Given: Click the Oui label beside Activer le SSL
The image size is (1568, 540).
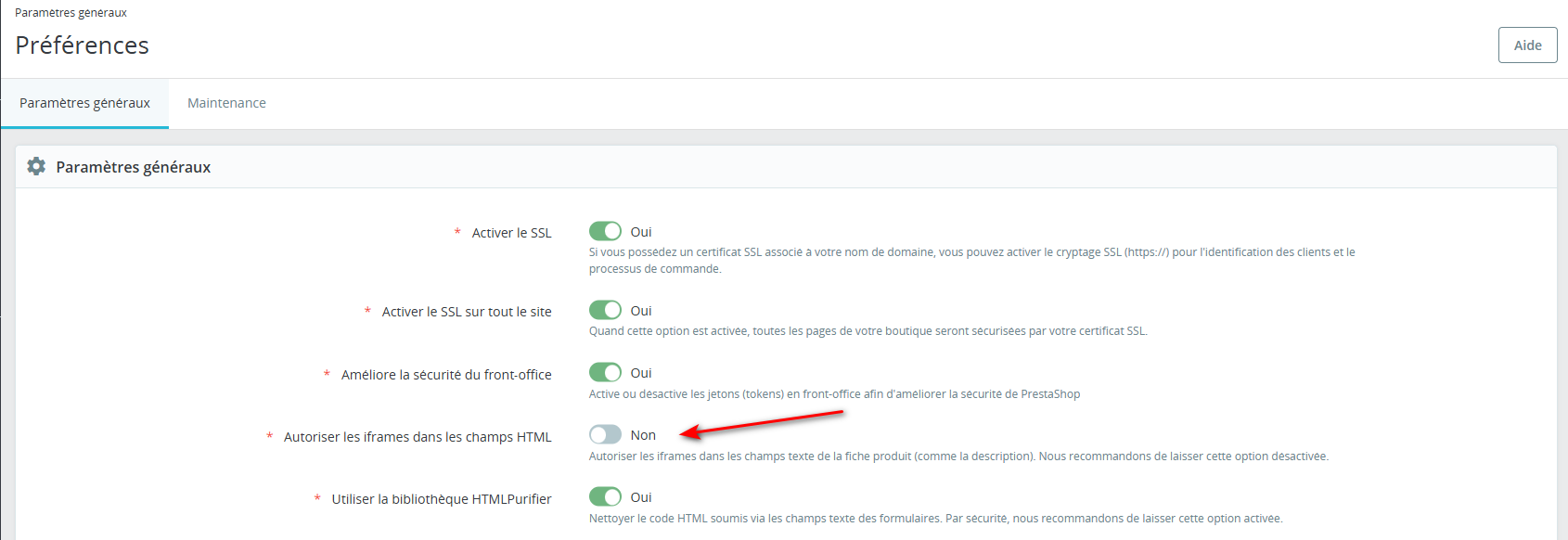Looking at the screenshot, I should tap(641, 232).
